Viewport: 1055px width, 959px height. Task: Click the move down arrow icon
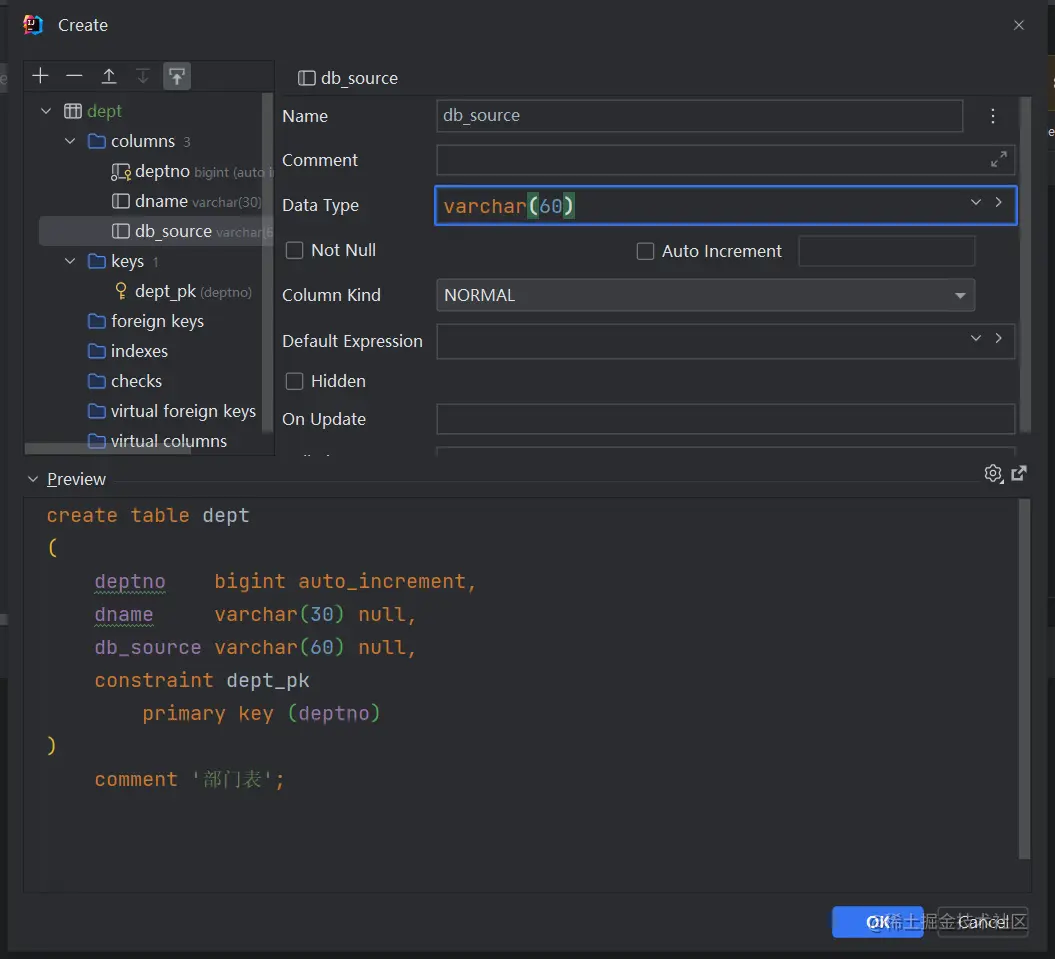pos(143,76)
